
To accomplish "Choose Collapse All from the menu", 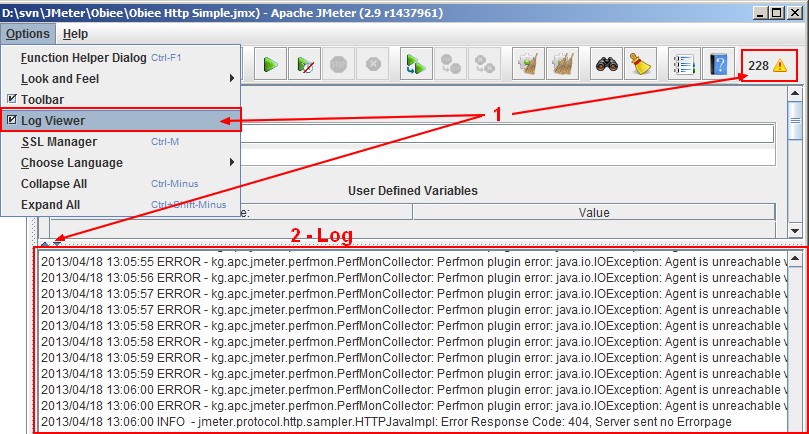I will coord(53,183).
